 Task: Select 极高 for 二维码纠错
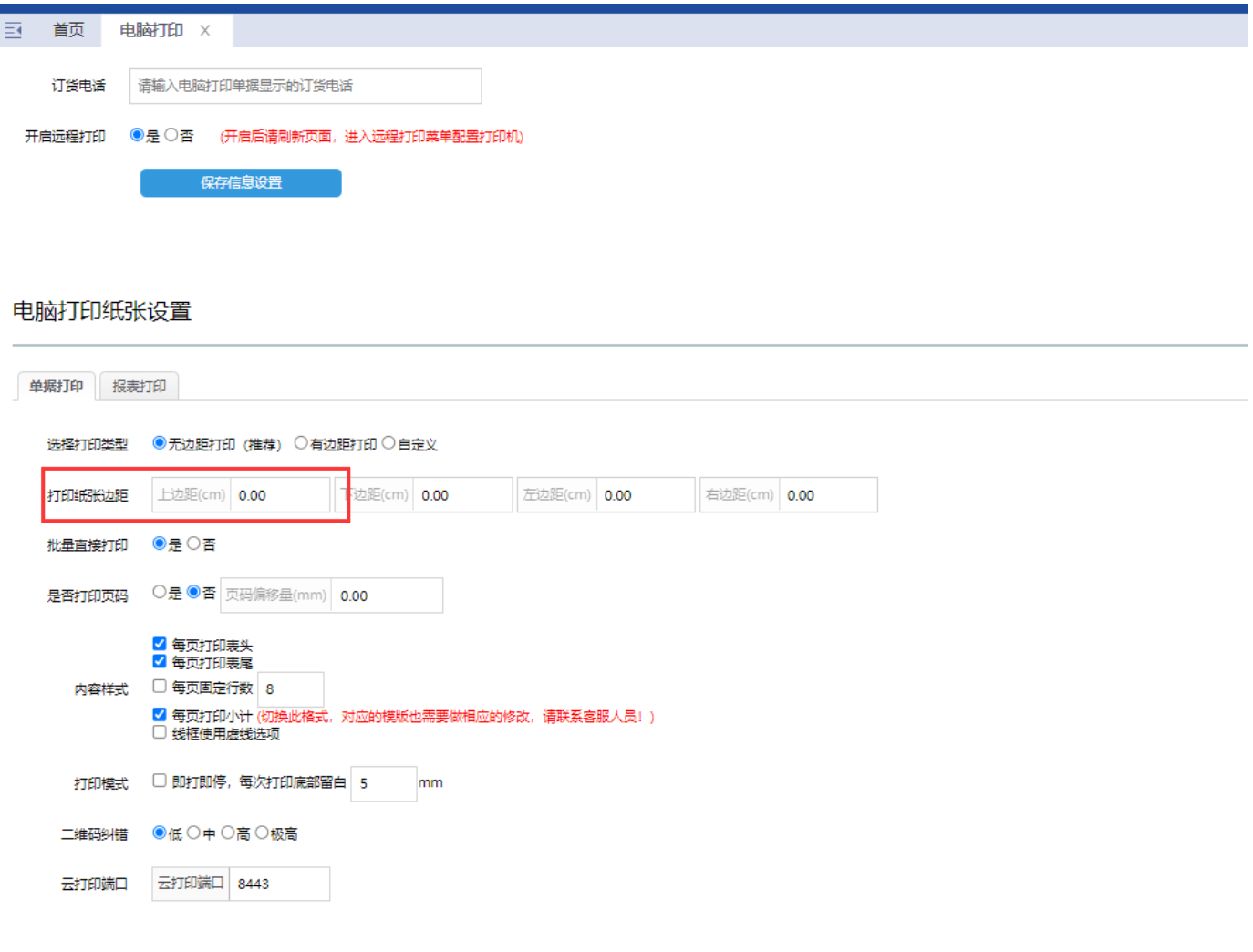click(263, 833)
